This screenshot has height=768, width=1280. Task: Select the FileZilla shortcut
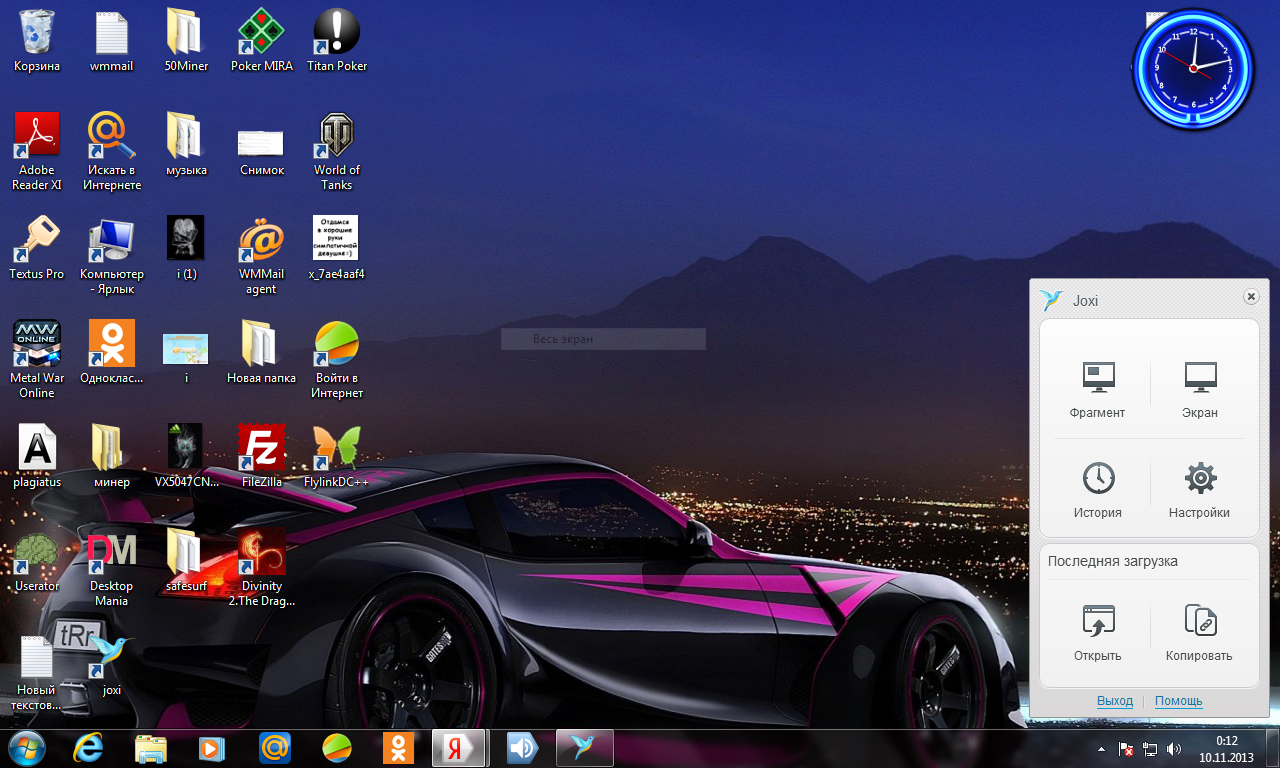262,457
